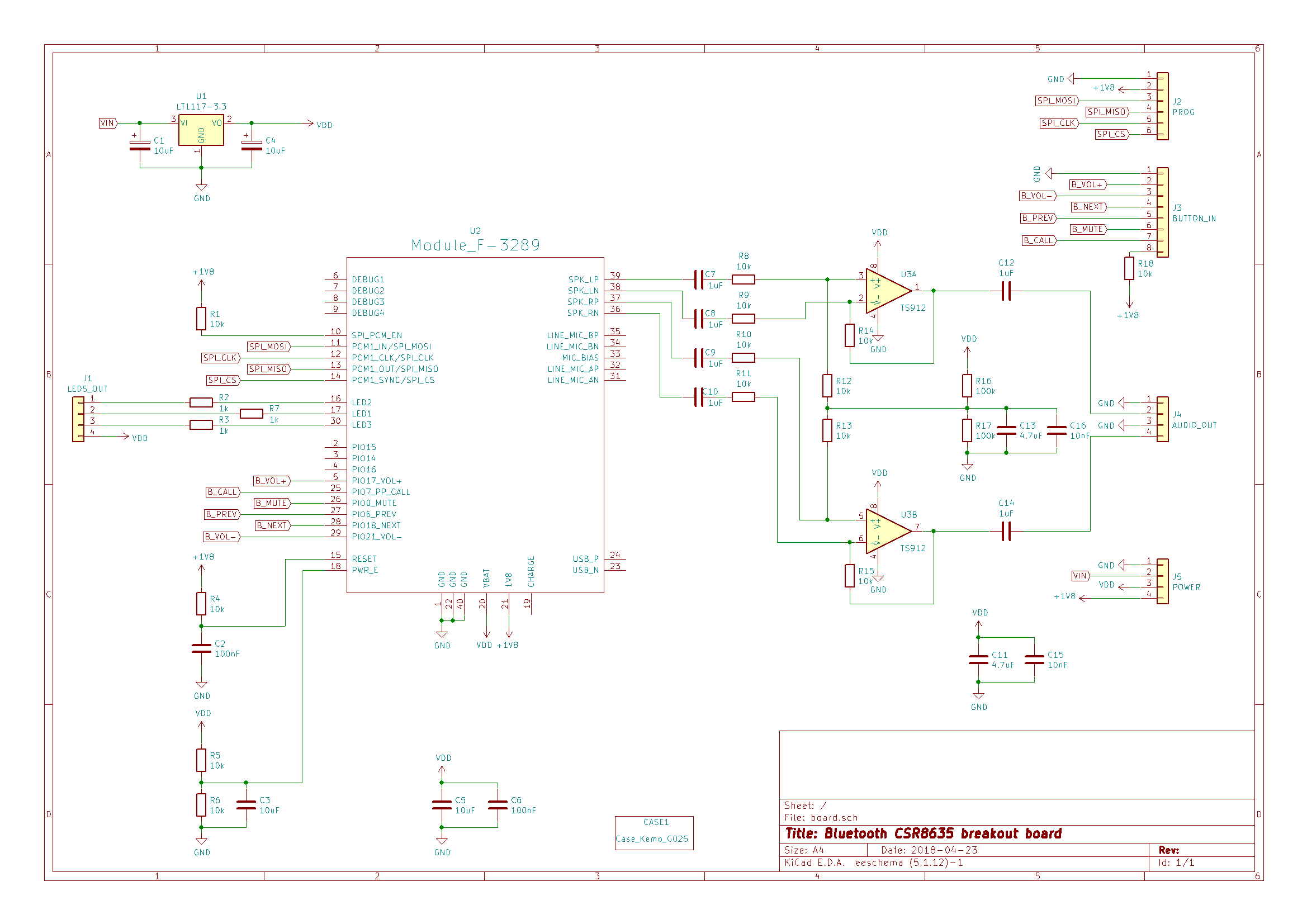The image size is (1307, 924).
Task: Click the SPI_CS label near J2
Action: point(1112,134)
